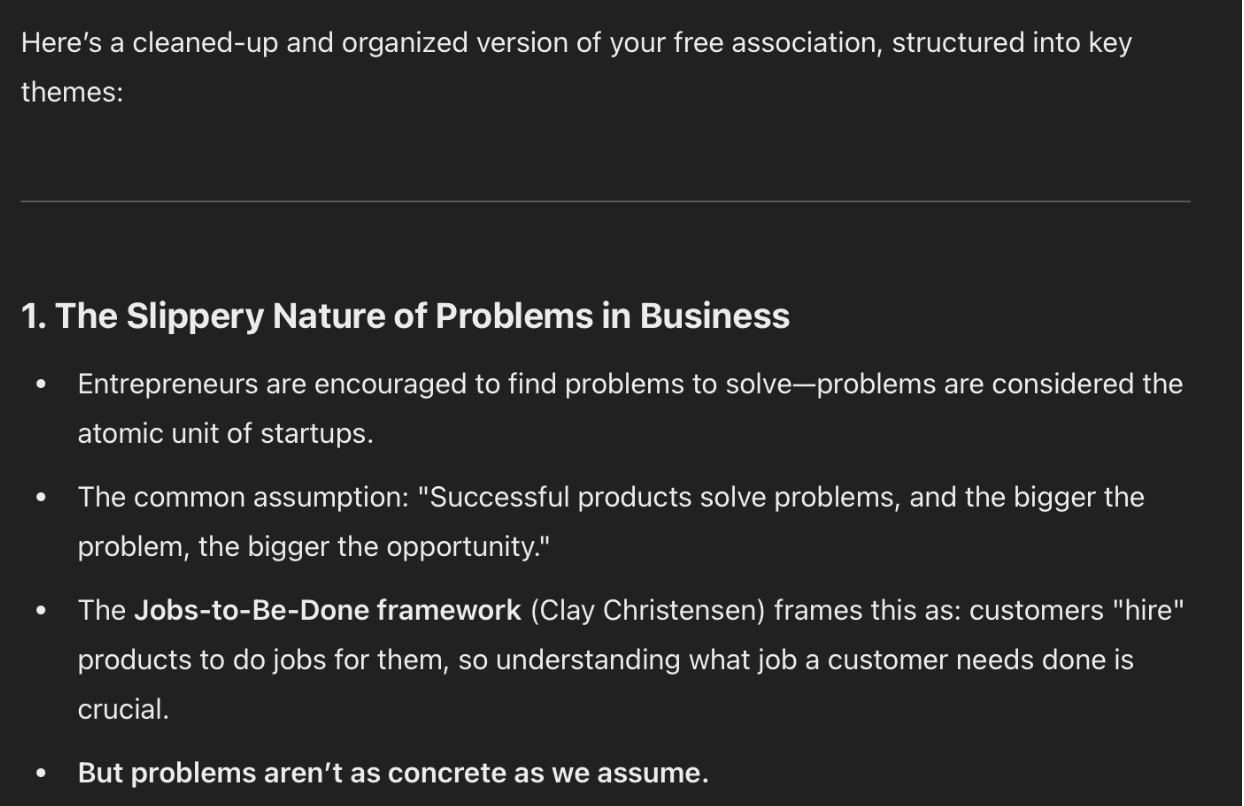This screenshot has height=806, width=1244.
Task: Click the bullet marker before "The Jobs-to-Be-Done framework"
Action: (x=41, y=611)
